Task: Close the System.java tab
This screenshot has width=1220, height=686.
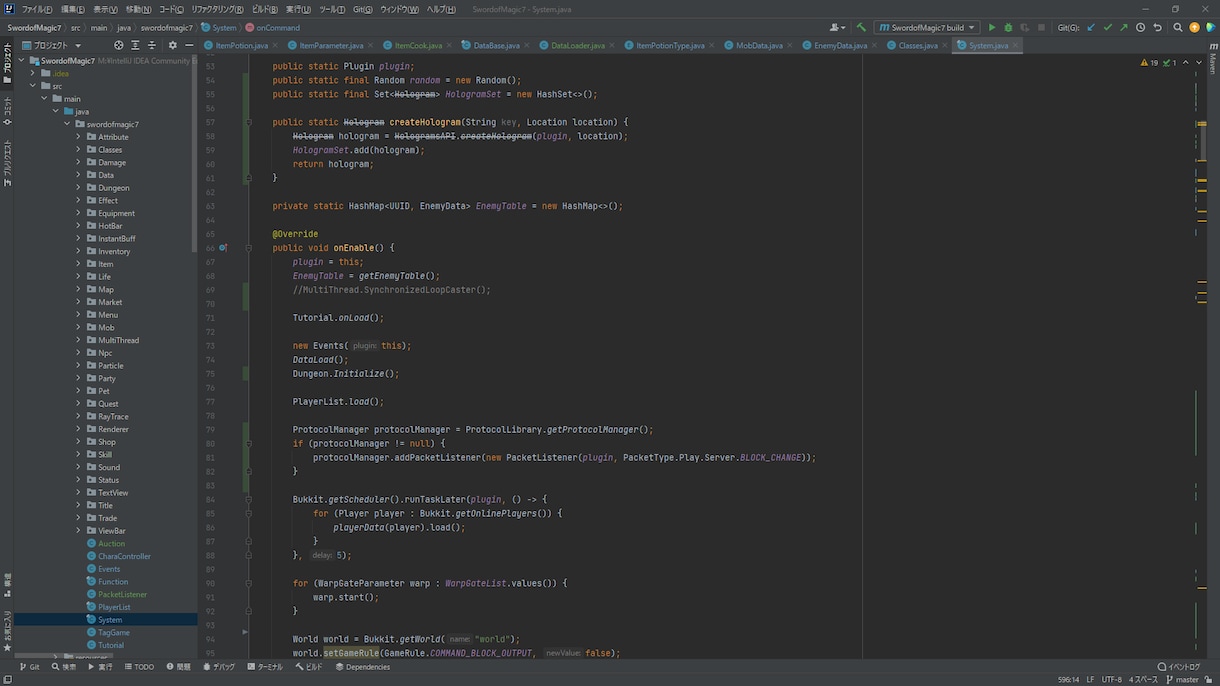Action: click(x=1016, y=45)
